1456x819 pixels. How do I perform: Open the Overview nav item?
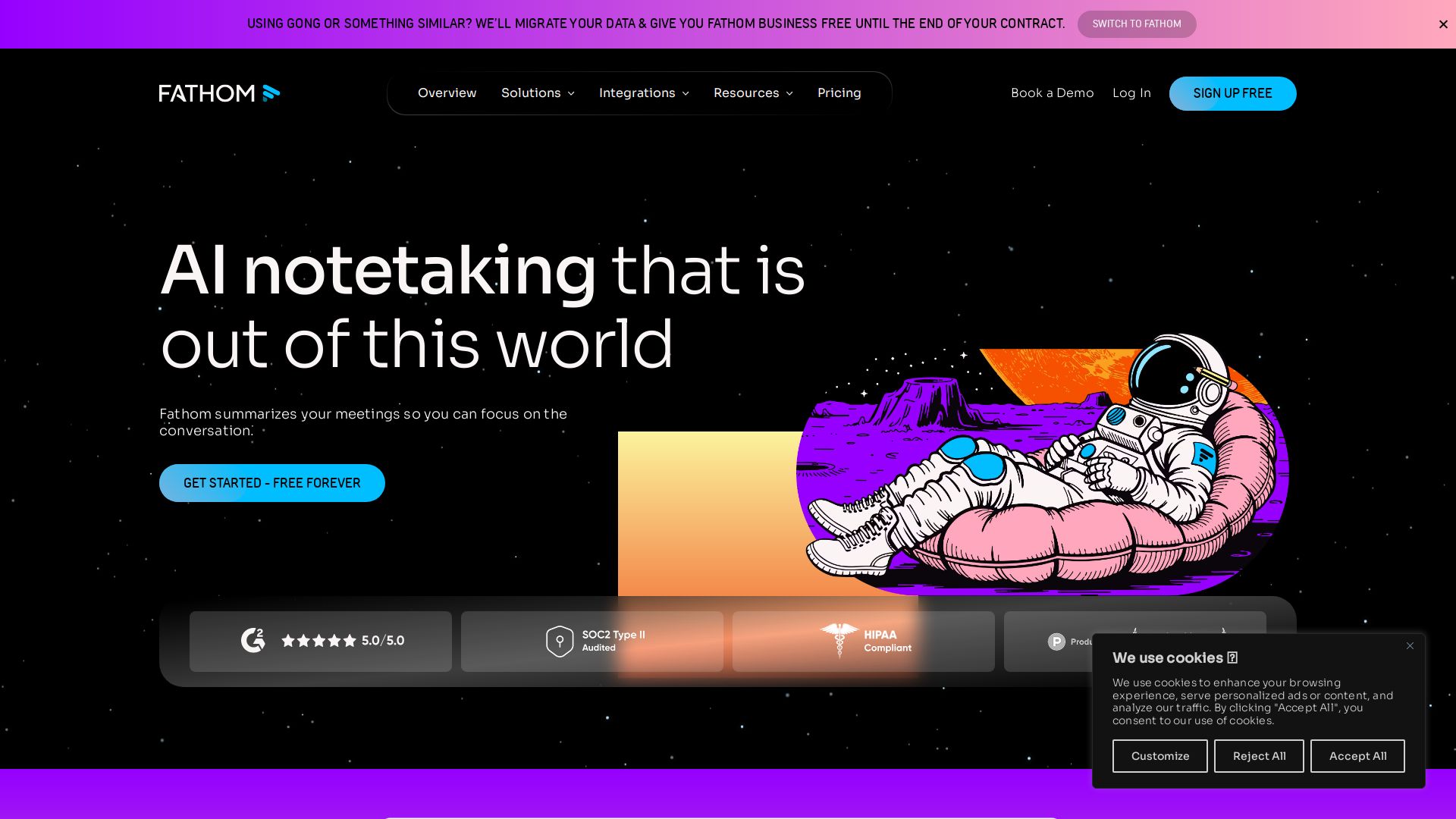[x=447, y=93]
